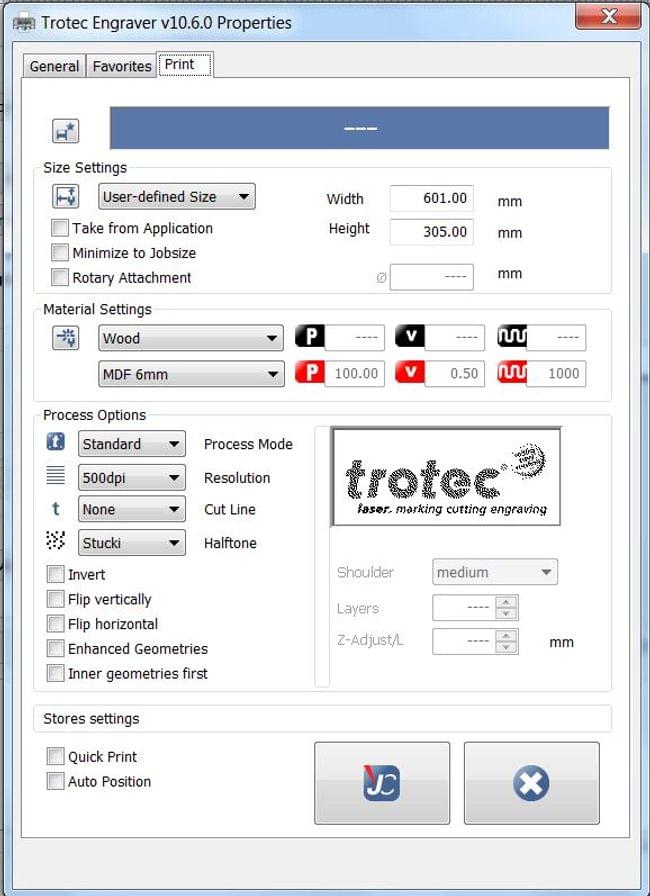Click the Cut Line t icon
This screenshot has height=896, width=650.
[x=55, y=509]
